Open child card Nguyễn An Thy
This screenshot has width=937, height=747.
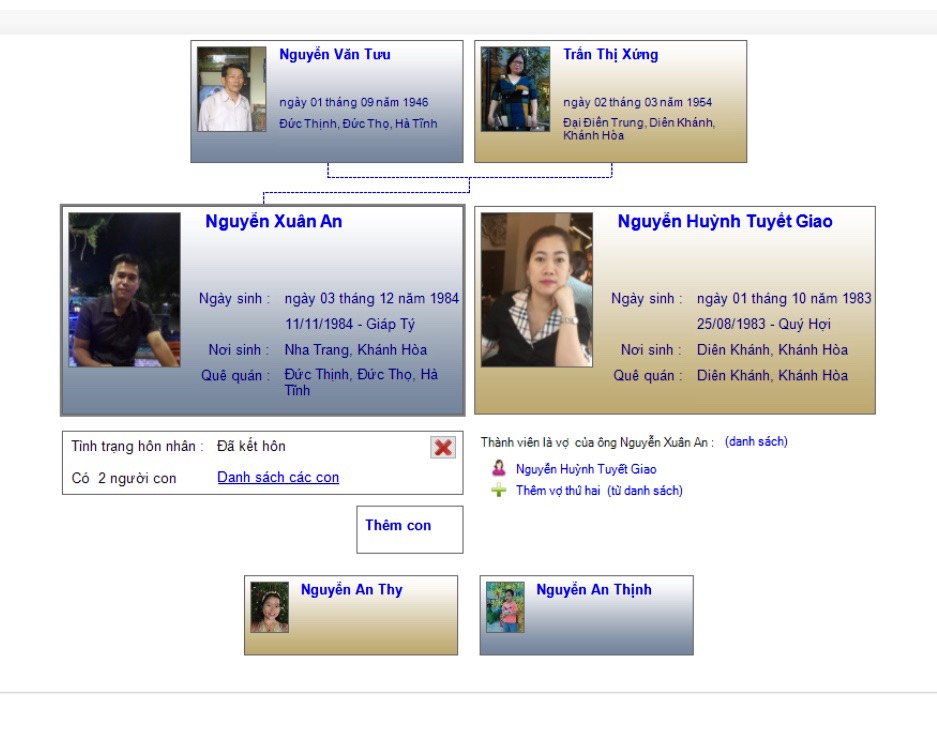[x=351, y=615]
